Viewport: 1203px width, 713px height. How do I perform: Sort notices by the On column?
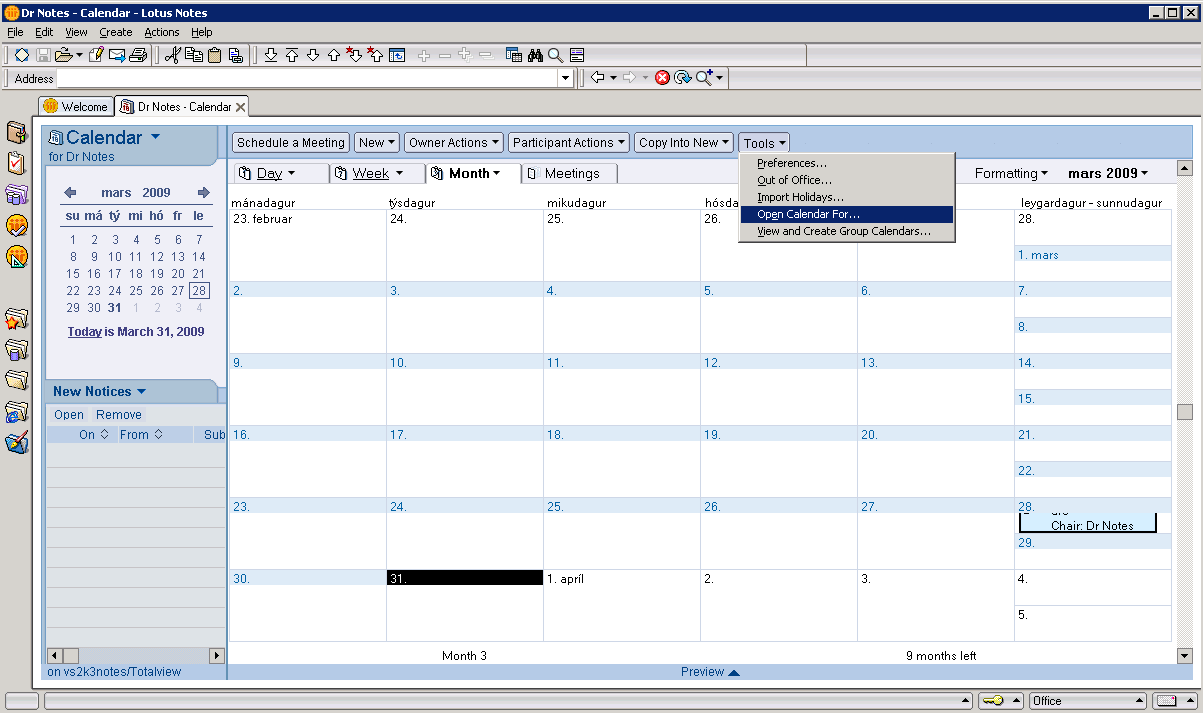pyautogui.click(x=94, y=435)
